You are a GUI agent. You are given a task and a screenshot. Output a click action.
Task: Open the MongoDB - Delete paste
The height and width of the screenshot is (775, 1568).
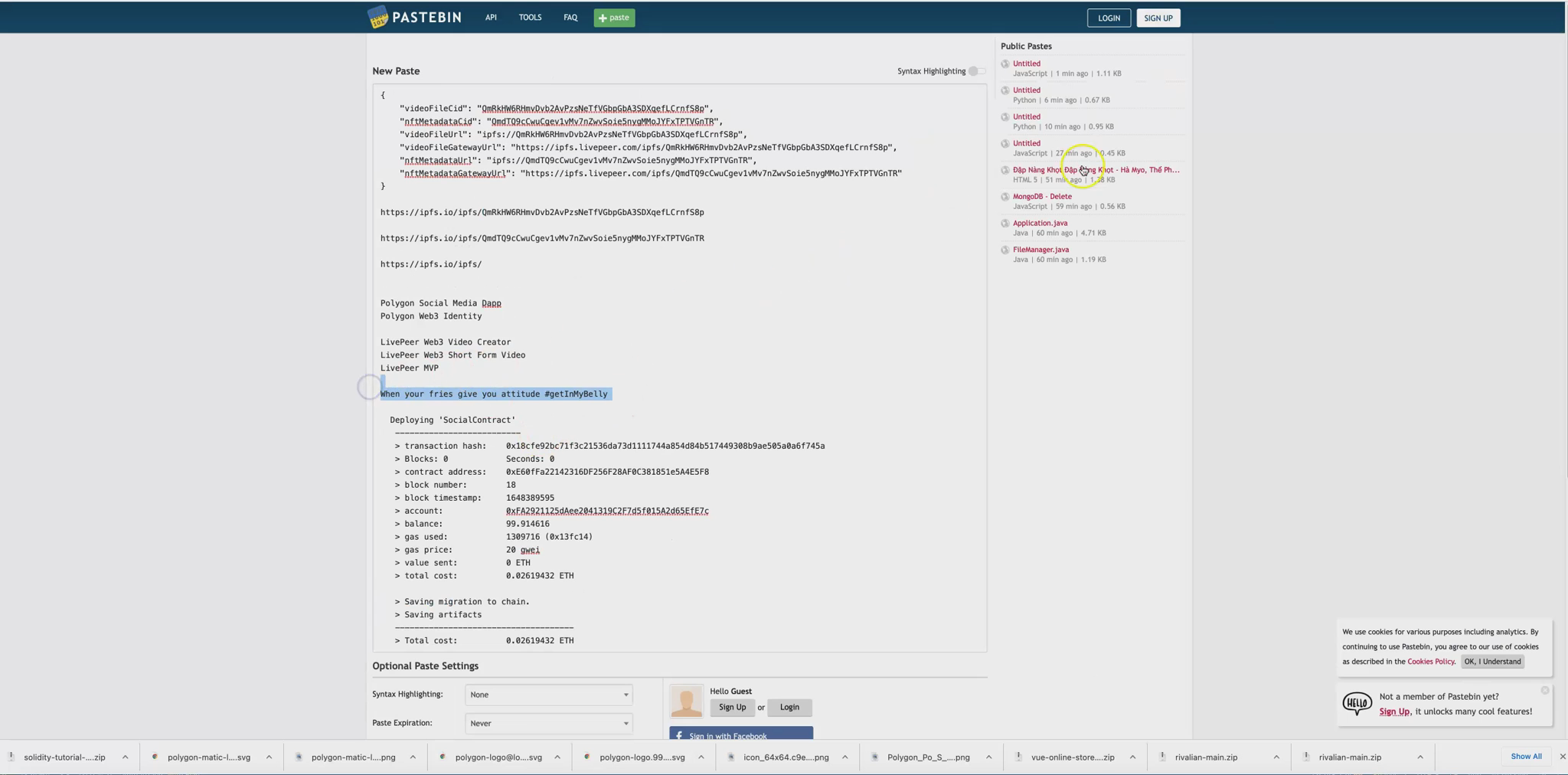pos(1042,196)
